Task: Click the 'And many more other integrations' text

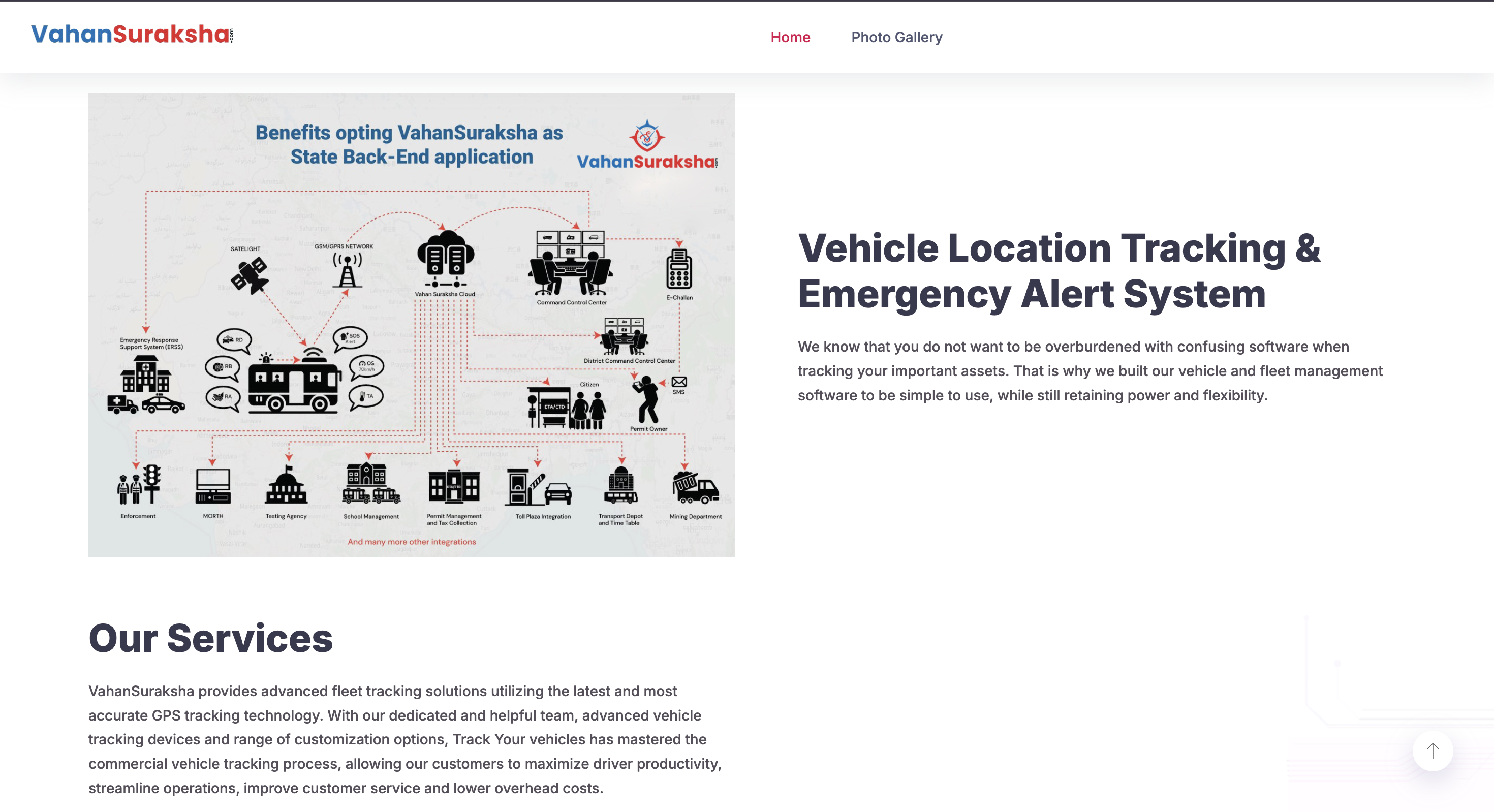Action: 411,542
